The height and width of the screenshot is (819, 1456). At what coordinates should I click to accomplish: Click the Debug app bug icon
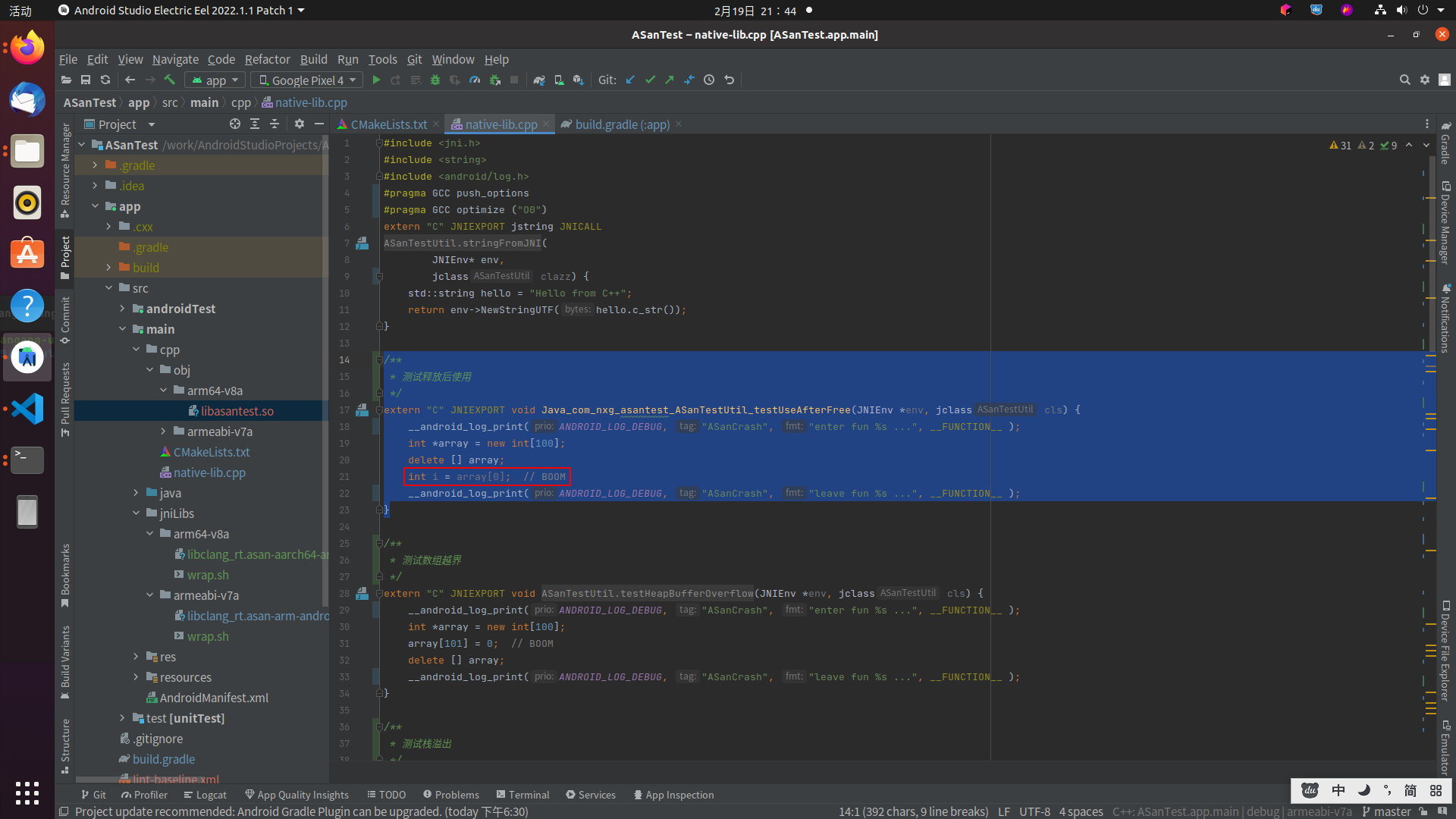pos(435,80)
